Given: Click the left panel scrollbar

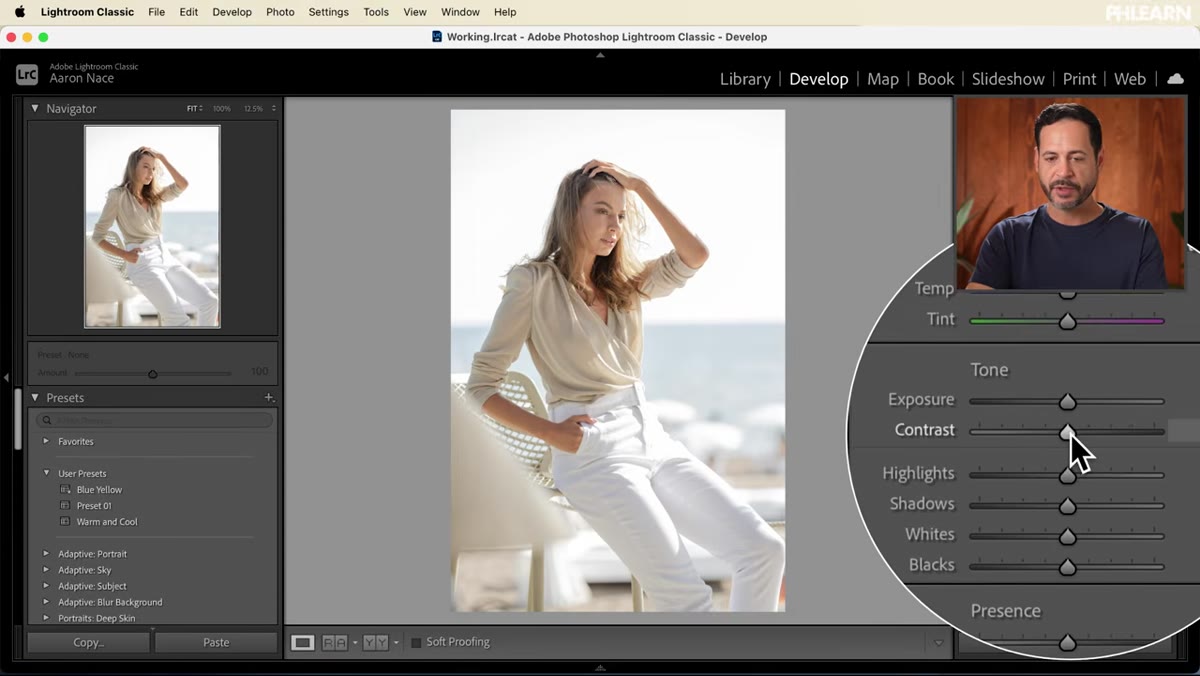Looking at the screenshot, I should 17,420.
